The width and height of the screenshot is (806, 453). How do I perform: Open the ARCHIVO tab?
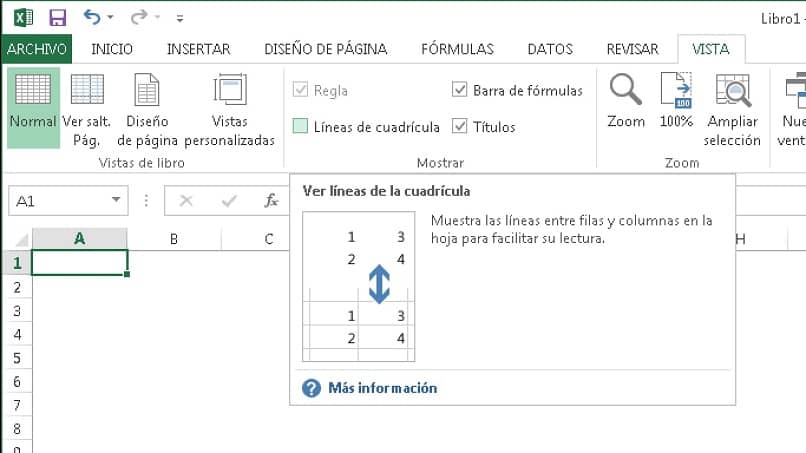click(36, 49)
